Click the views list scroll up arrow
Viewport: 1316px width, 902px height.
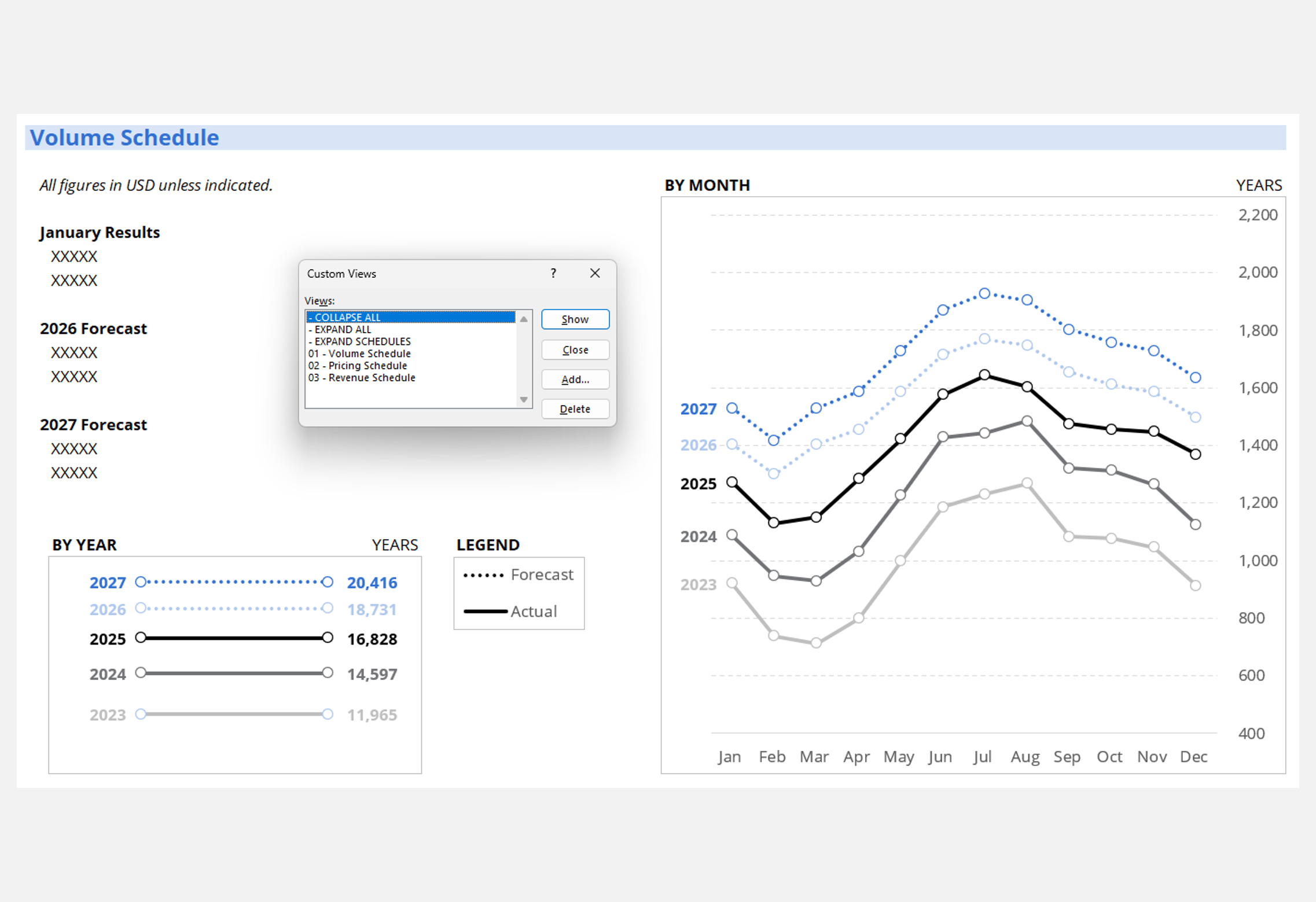[x=524, y=319]
